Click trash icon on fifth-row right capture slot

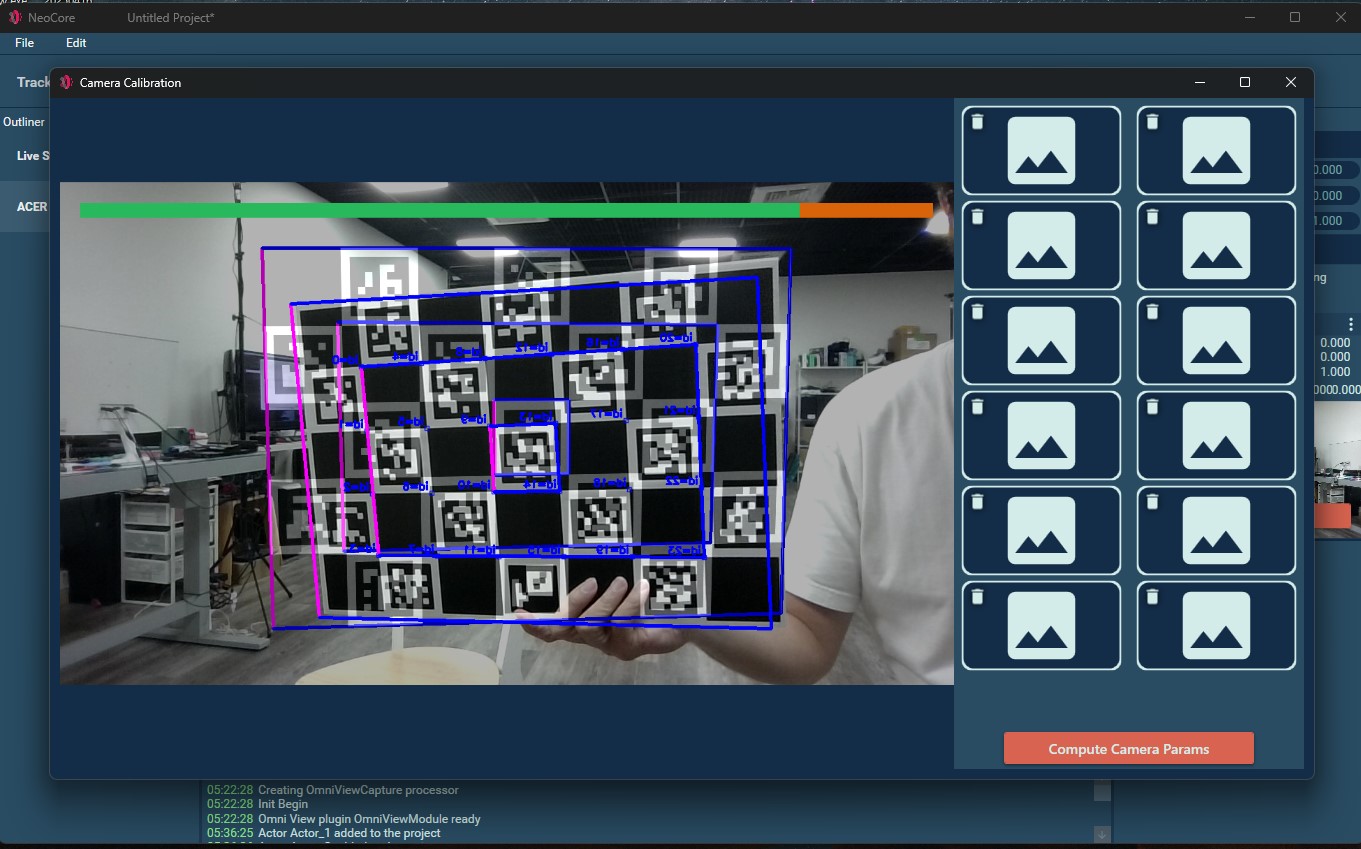(1152, 502)
